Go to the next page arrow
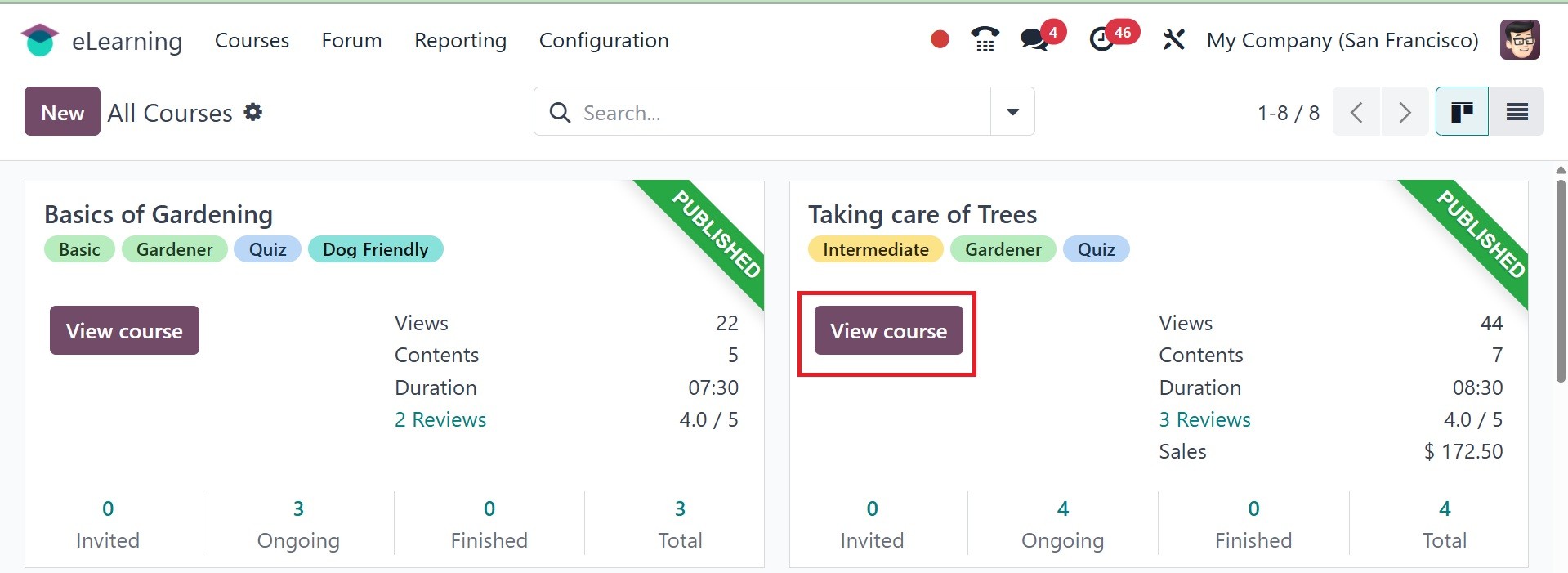Image resolution: width=1568 pixels, height=573 pixels. point(1405,112)
